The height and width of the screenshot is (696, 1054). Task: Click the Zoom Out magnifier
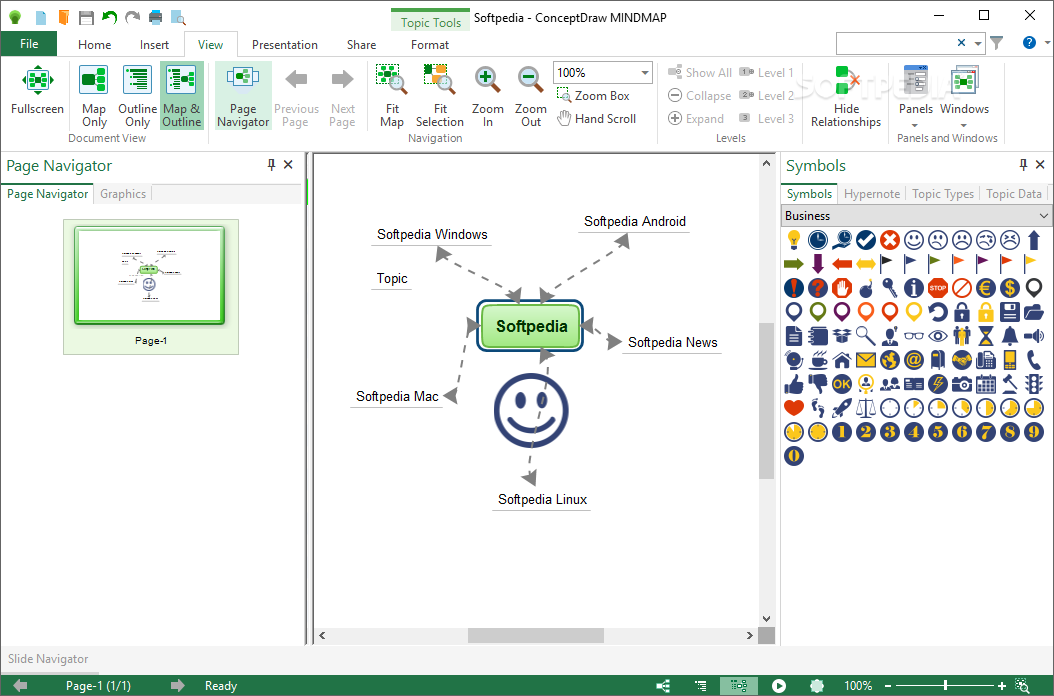coord(530,79)
